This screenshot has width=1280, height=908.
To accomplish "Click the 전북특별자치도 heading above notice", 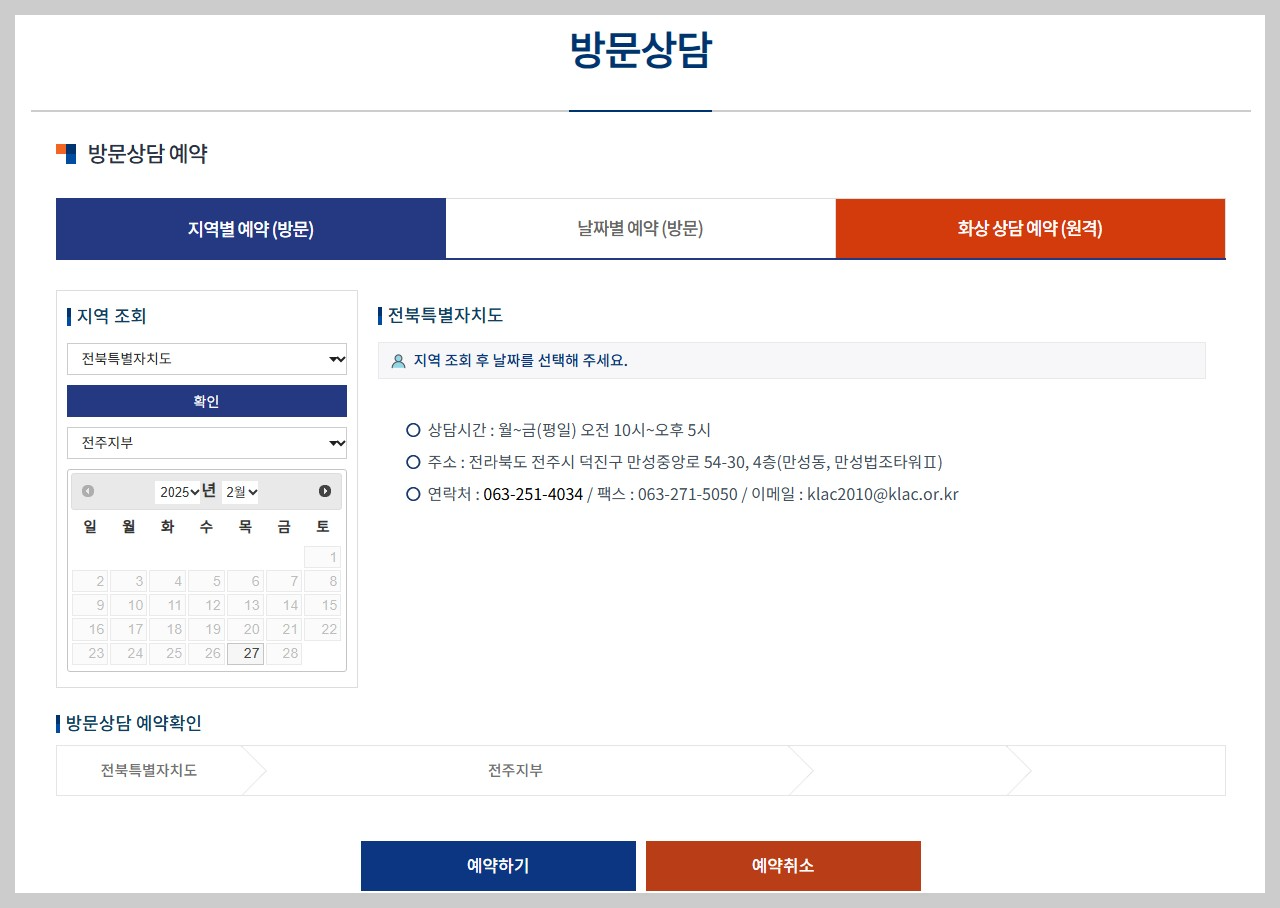I will 445,316.
